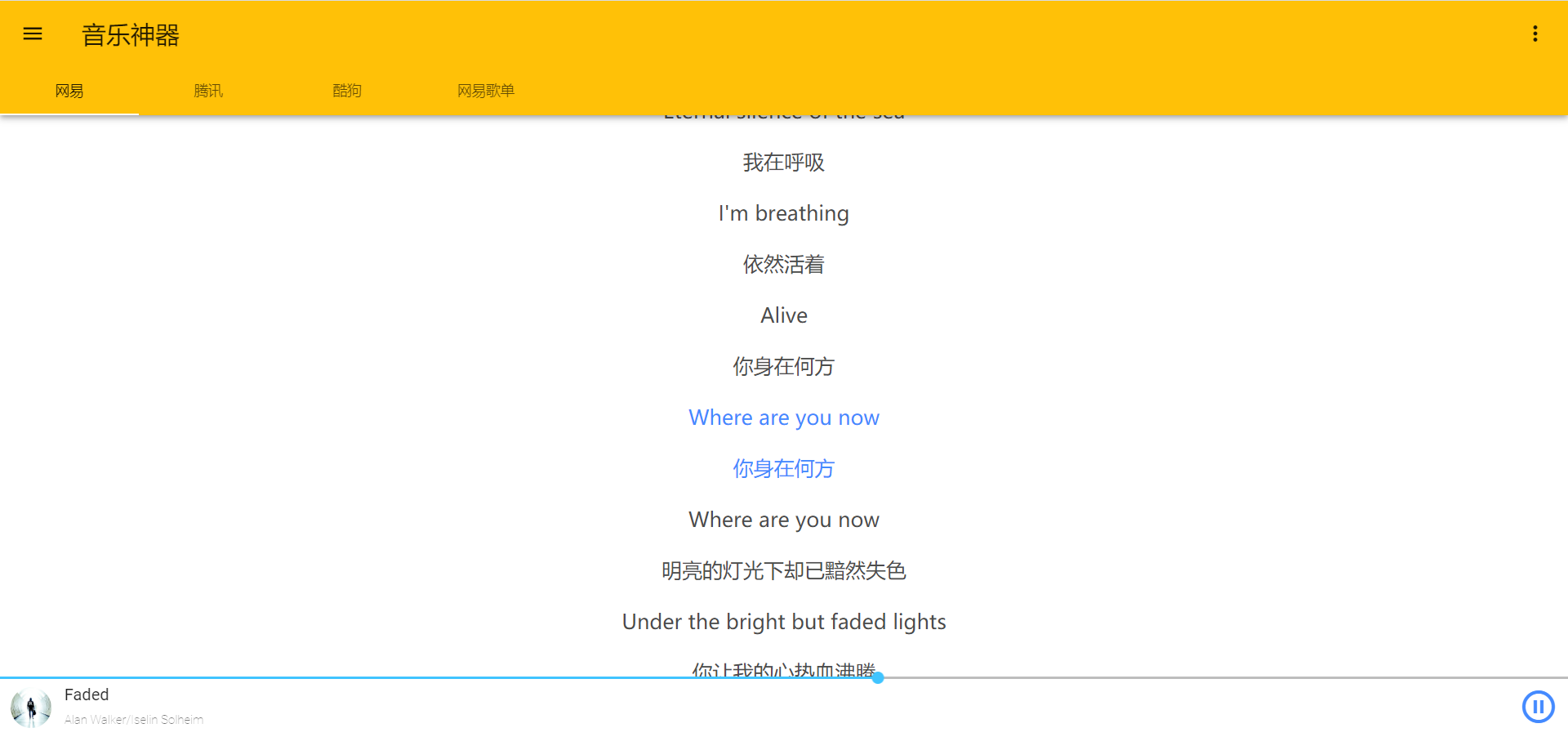Image resolution: width=1568 pixels, height=737 pixels.
Task: Select lyric "Under the bright but faded lights"
Action: pyautogui.click(x=783, y=622)
